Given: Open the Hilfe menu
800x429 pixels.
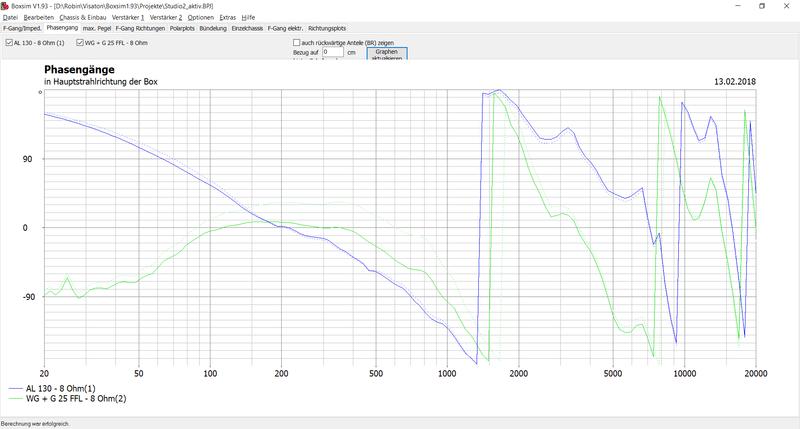Looking at the screenshot, I should point(249,18).
